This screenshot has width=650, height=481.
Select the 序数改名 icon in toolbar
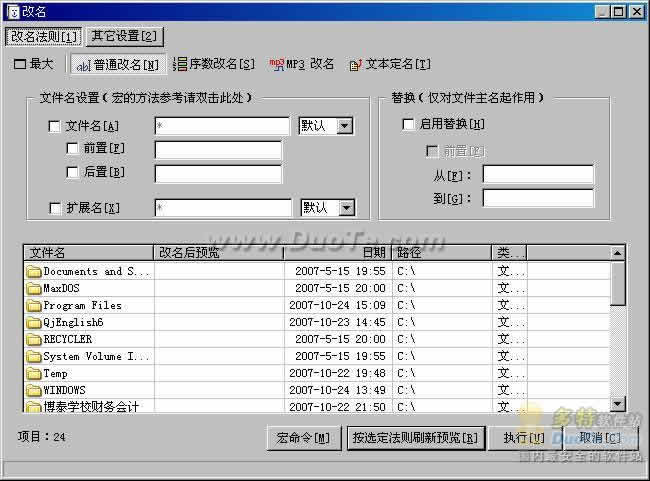[x=181, y=65]
